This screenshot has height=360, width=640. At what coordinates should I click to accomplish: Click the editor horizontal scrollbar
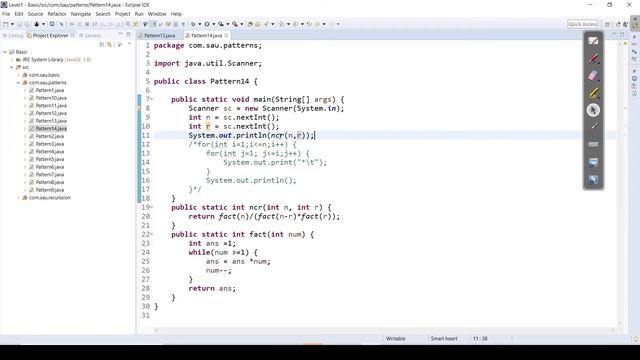click(x=384, y=330)
